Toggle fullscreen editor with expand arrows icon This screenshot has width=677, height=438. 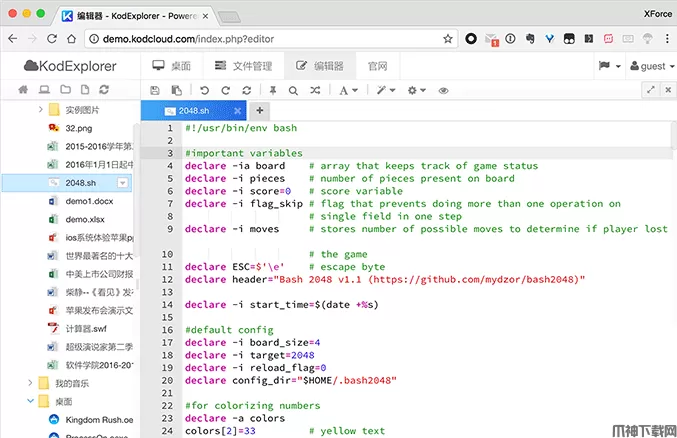651,90
